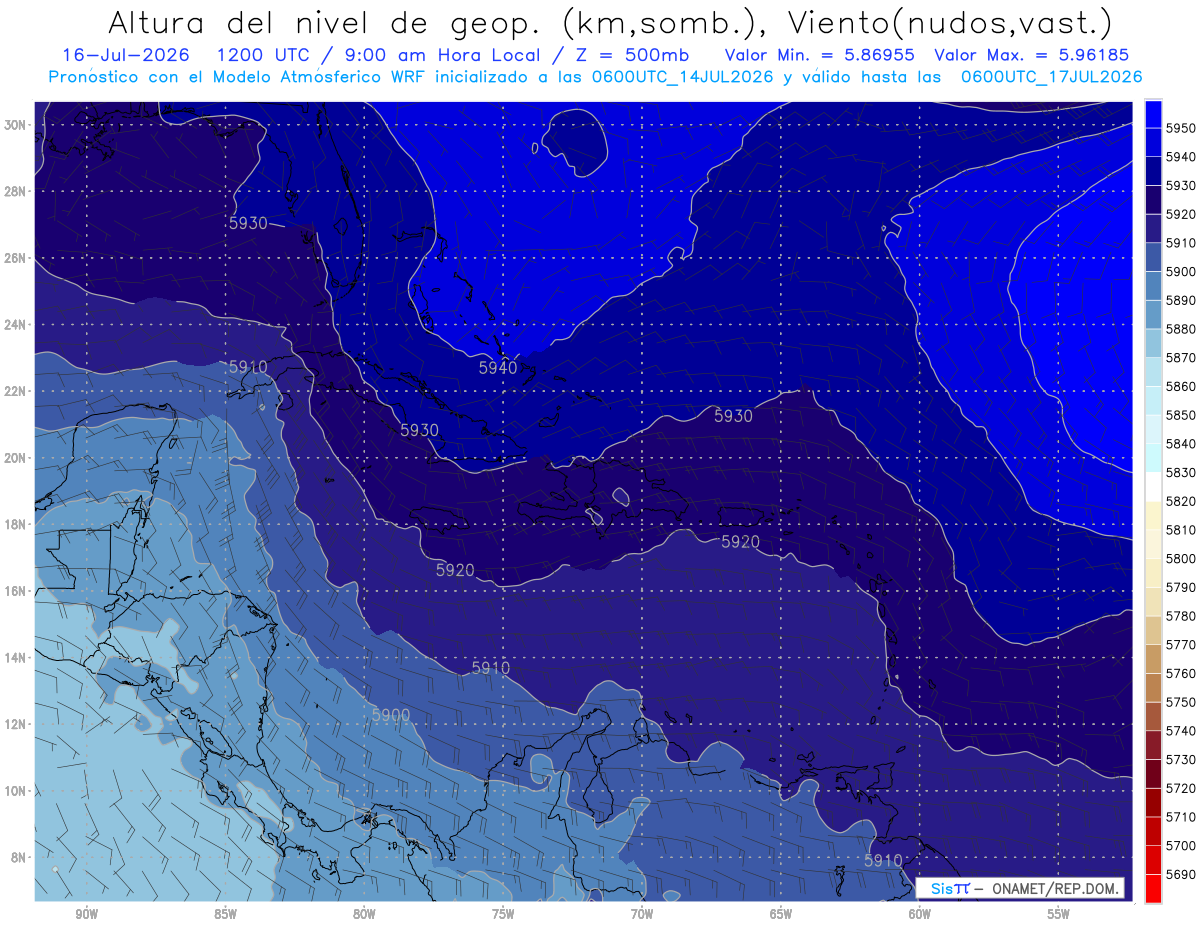Click 'Valor Max. = 5.96185' value
The width and height of the screenshot is (1200, 927).
pos(1032,55)
